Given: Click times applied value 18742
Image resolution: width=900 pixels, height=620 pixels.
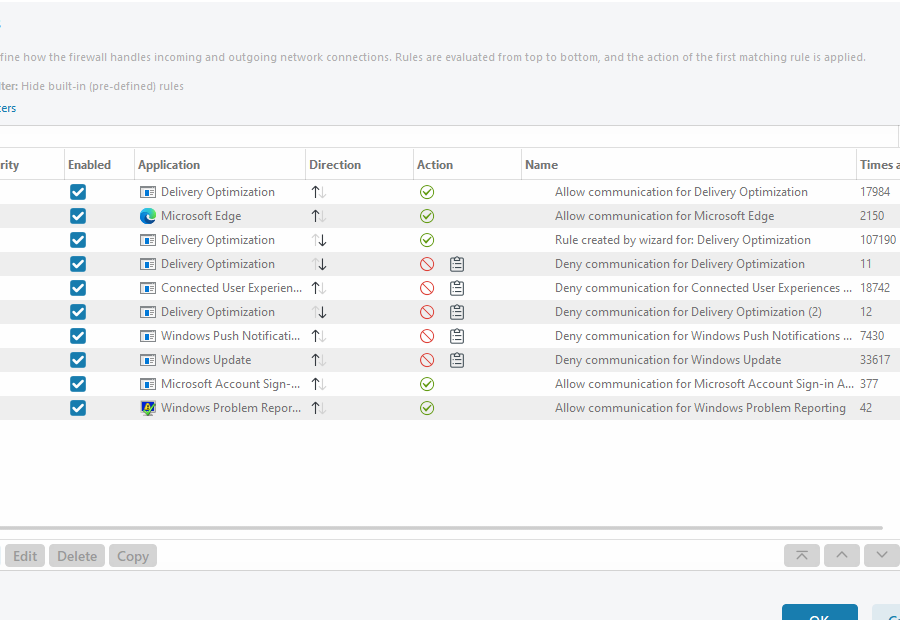Looking at the screenshot, I should pyautogui.click(x=875, y=288).
